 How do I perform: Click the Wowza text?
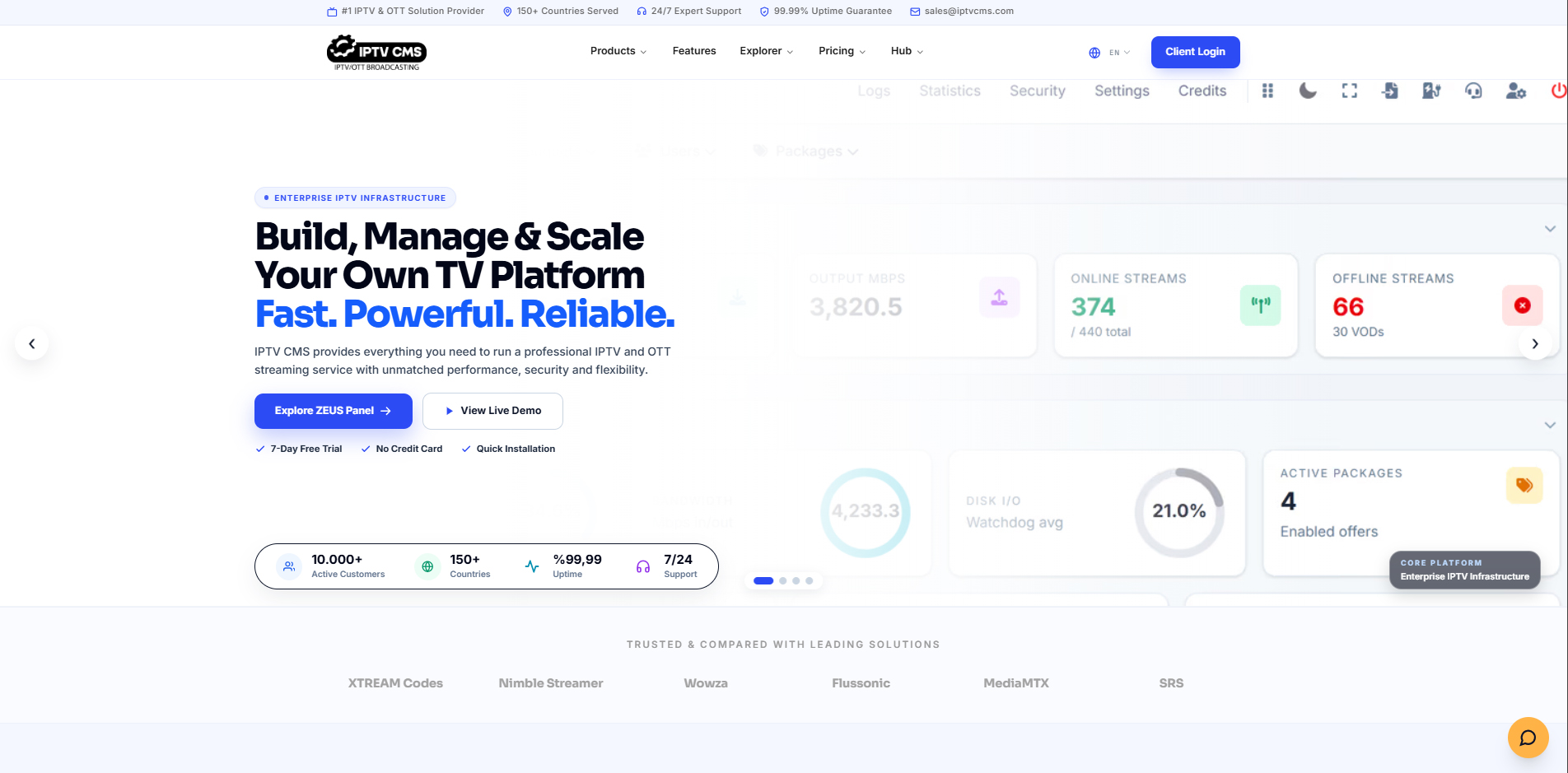pyautogui.click(x=706, y=683)
